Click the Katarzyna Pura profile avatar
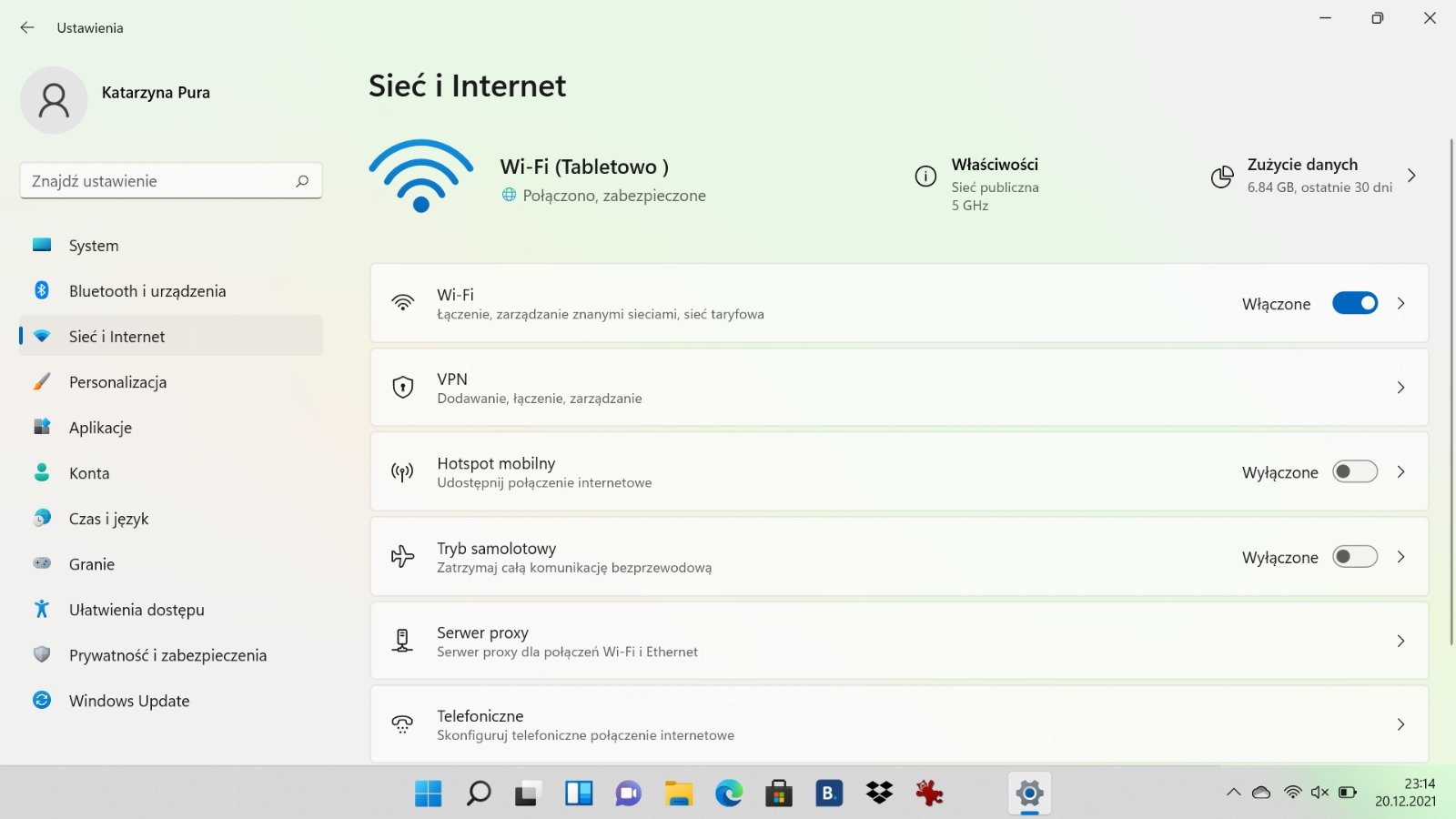Viewport: 1456px width, 819px height. click(x=54, y=100)
